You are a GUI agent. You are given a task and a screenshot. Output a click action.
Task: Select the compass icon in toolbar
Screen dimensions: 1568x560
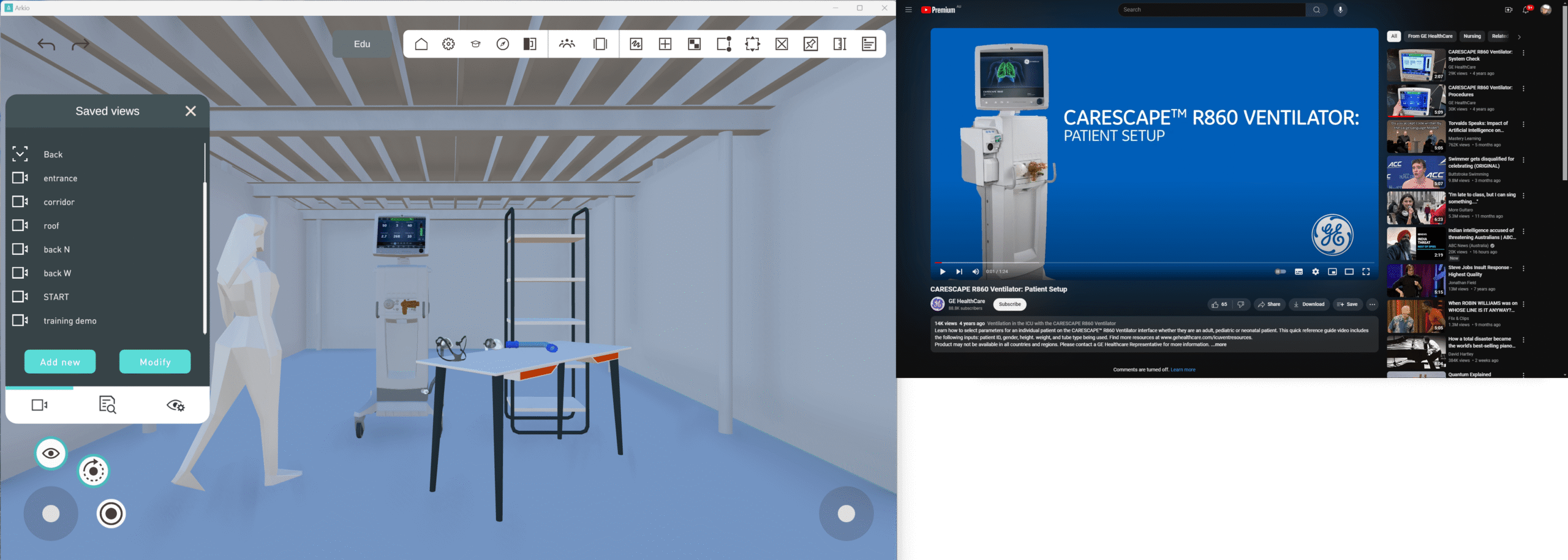coord(502,44)
